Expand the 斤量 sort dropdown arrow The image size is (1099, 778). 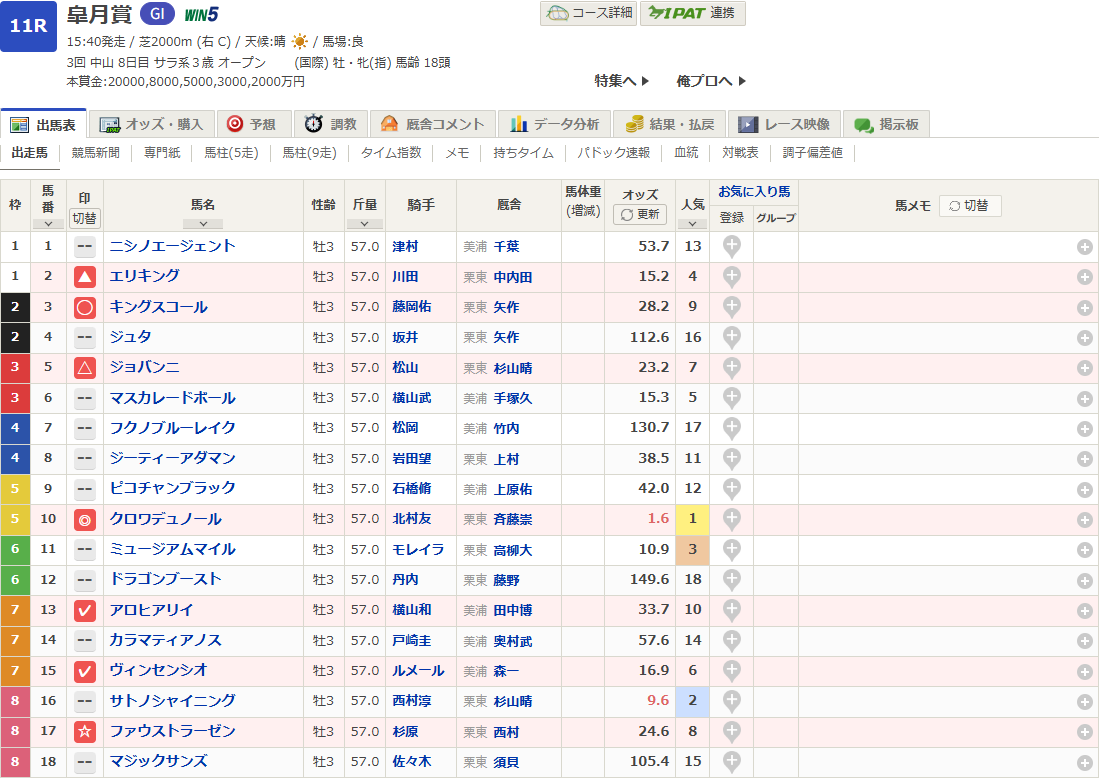pyautogui.click(x=364, y=224)
